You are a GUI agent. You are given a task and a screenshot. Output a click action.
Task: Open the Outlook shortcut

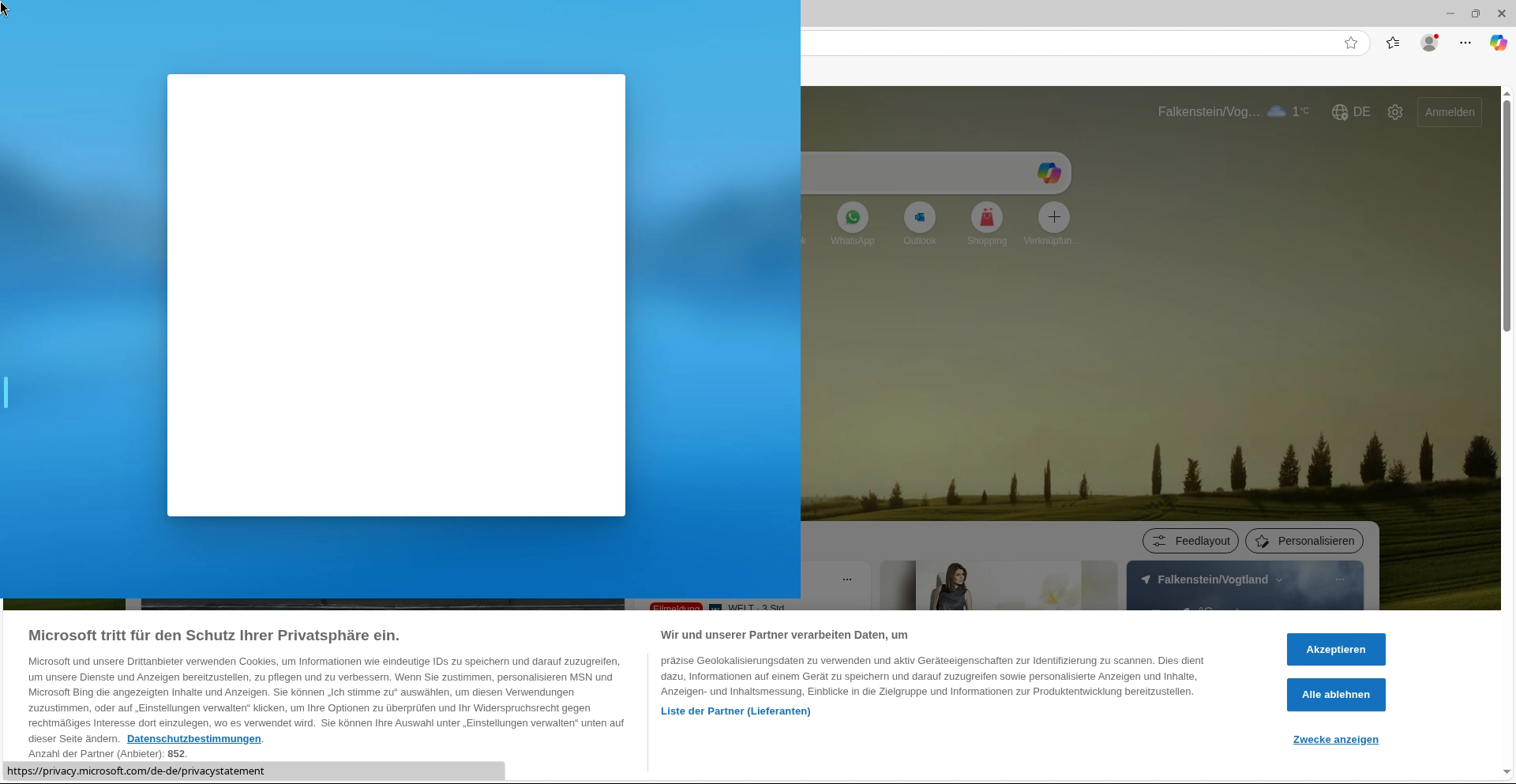pyautogui.click(x=919, y=218)
